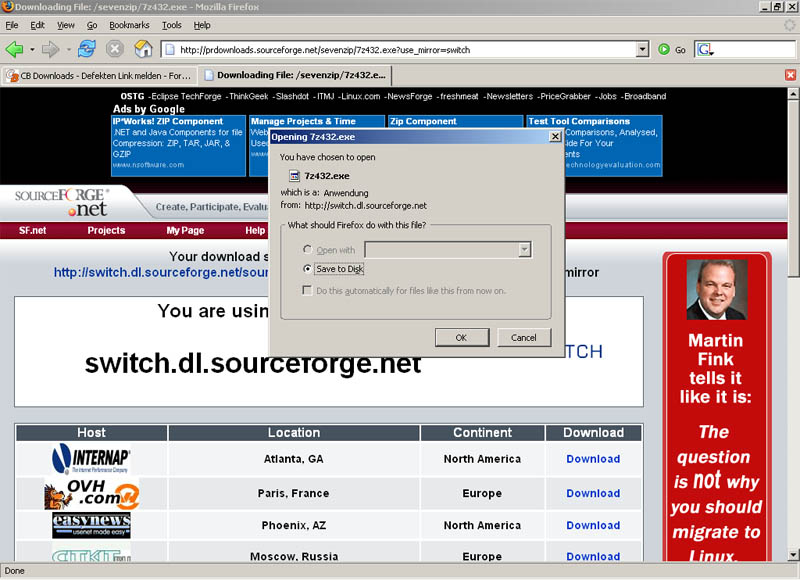
Task: Click the green Back arrow button
Action: pos(14,49)
